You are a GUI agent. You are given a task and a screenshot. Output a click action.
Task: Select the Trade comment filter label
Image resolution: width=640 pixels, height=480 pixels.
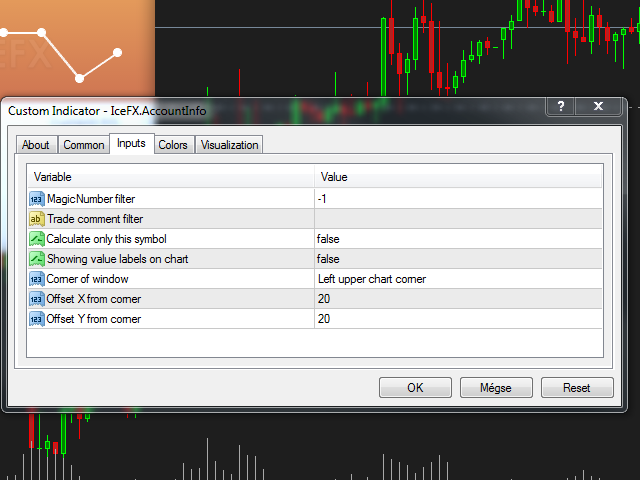(95, 219)
